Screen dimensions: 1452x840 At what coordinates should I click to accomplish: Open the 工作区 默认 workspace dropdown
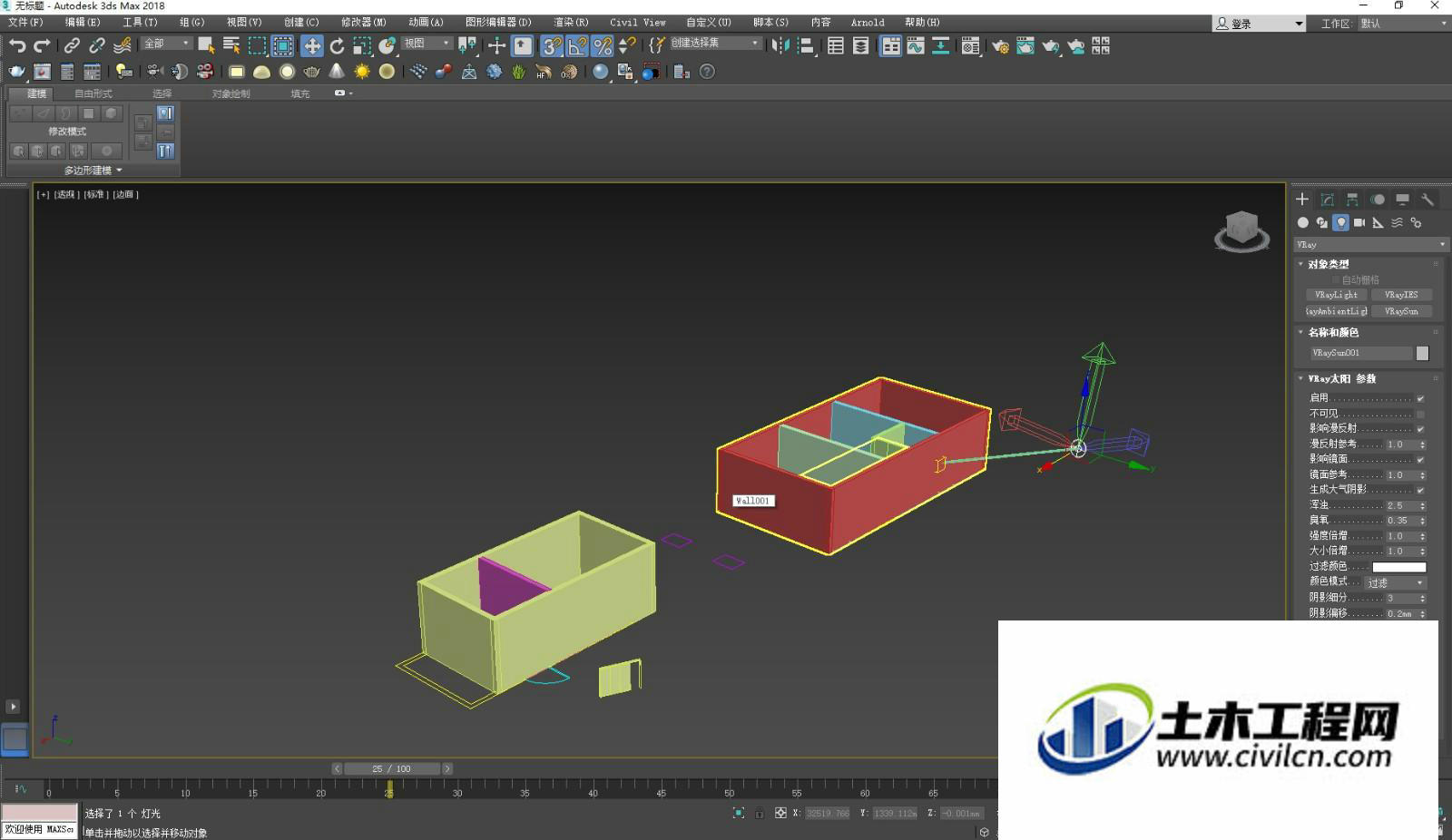click(x=1403, y=24)
